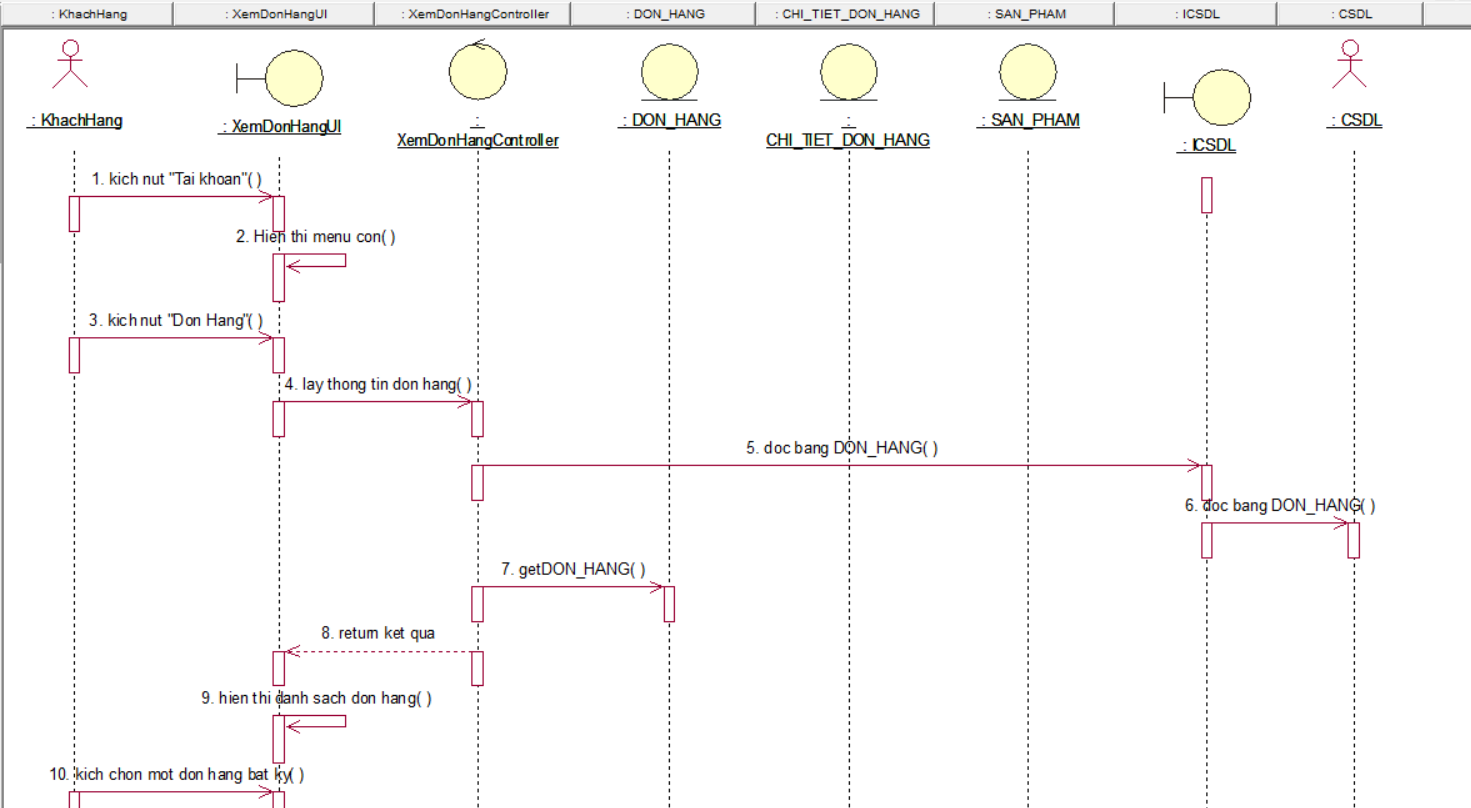Select the XemDonHangController control circle icon
This screenshot has width=1471, height=808.
click(x=477, y=72)
